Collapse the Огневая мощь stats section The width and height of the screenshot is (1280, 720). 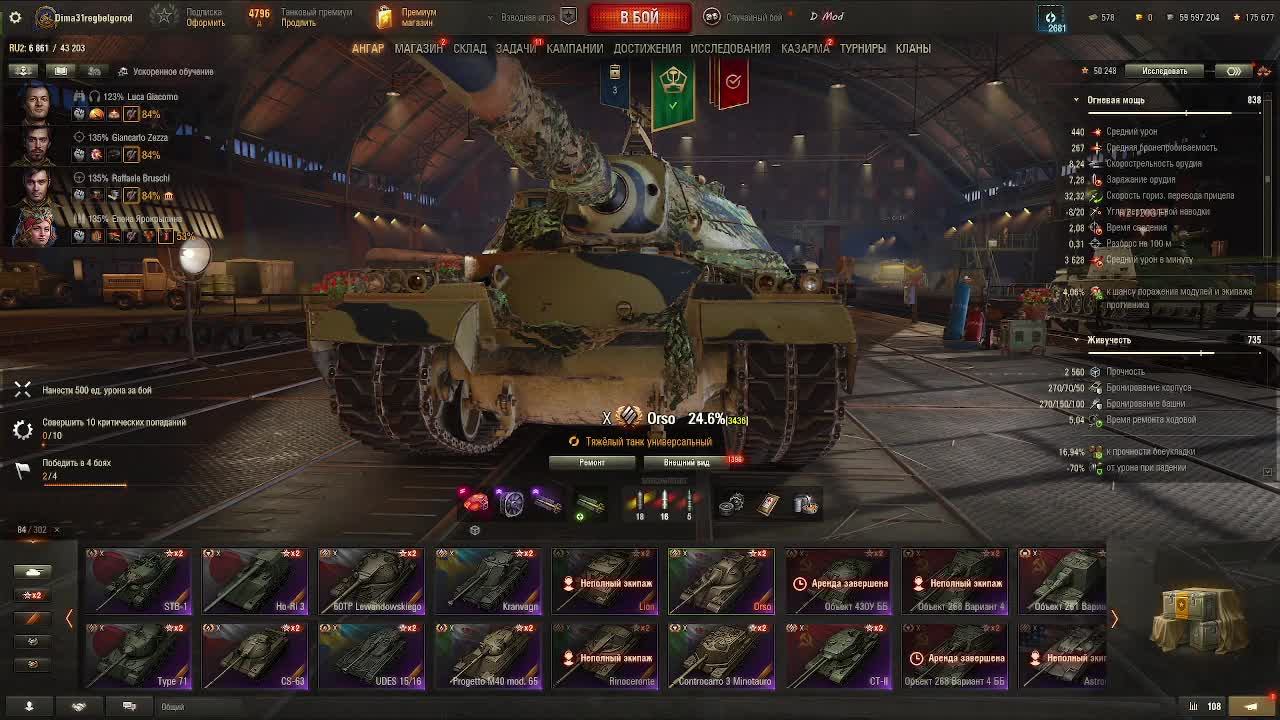pyautogui.click(x=1076, y=100)
